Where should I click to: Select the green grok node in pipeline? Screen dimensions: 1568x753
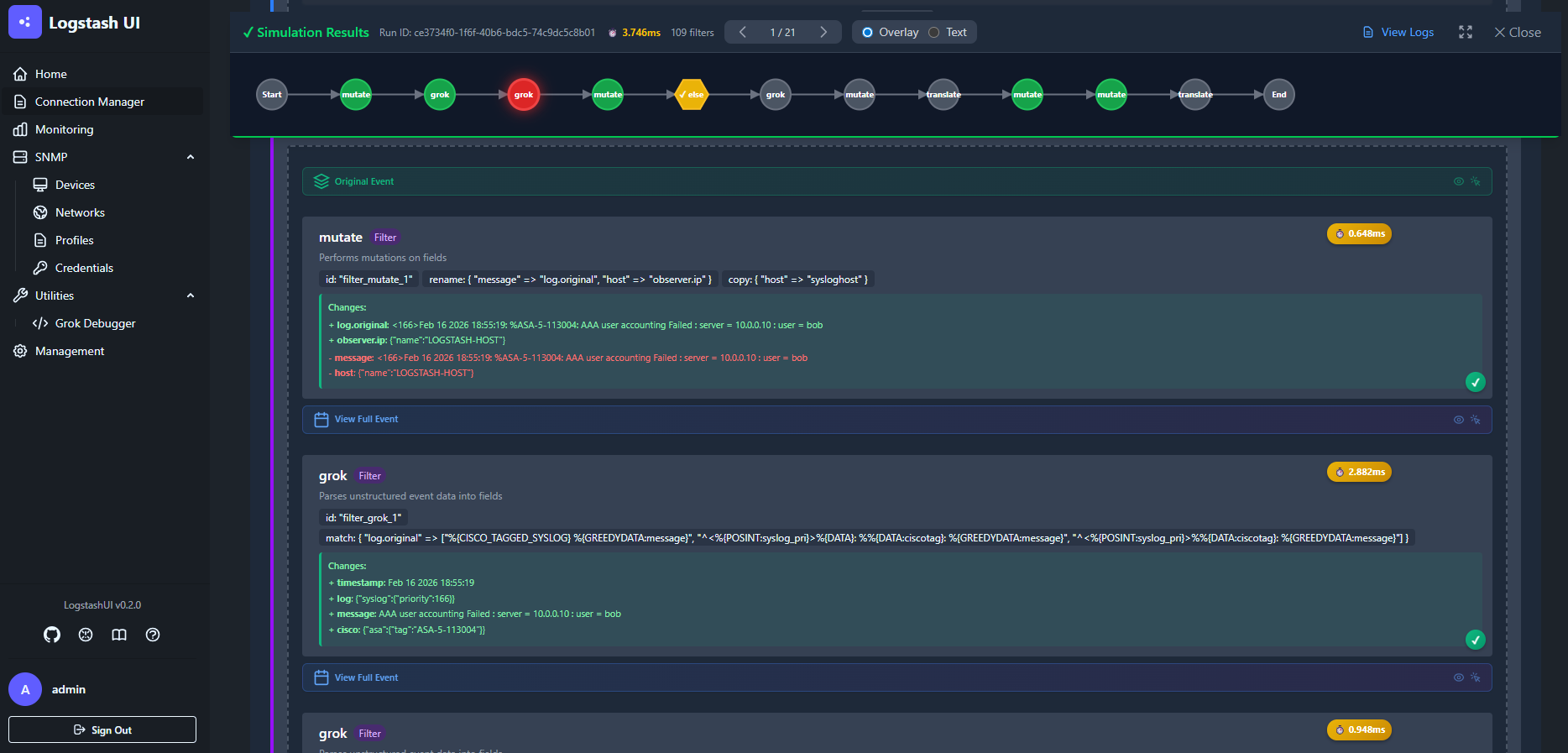[x=440, y=95]
